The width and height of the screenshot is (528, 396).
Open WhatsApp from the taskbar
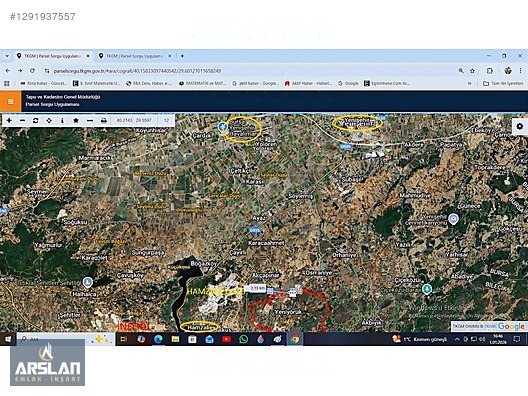[x=243, y=339]
